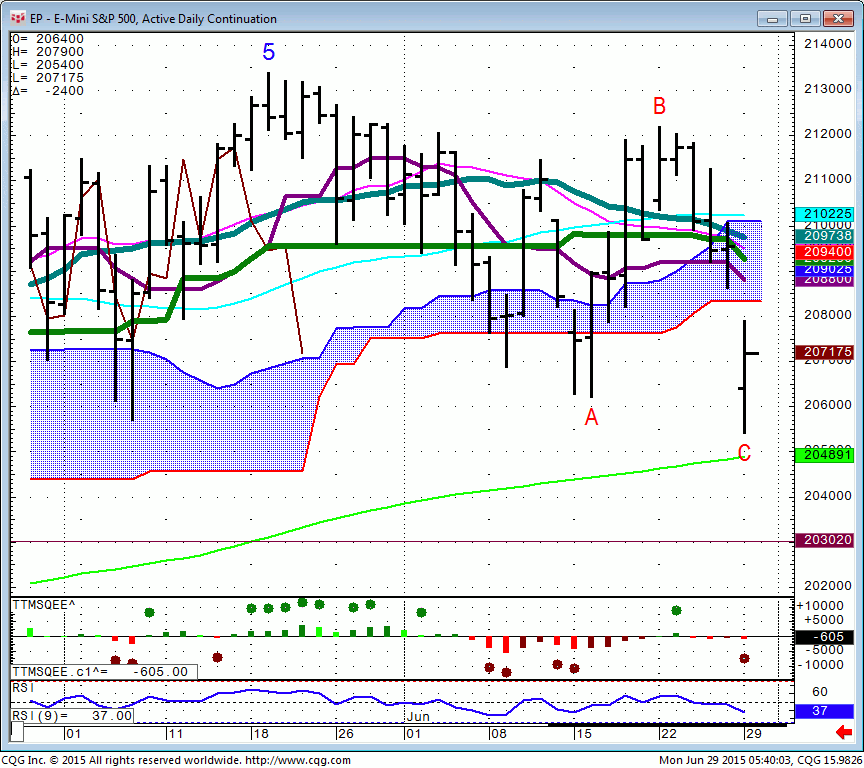This screenshot has width=864, height=768.
Task: Click the 11 date label on time axis
Action: click(x=175, y=734)
